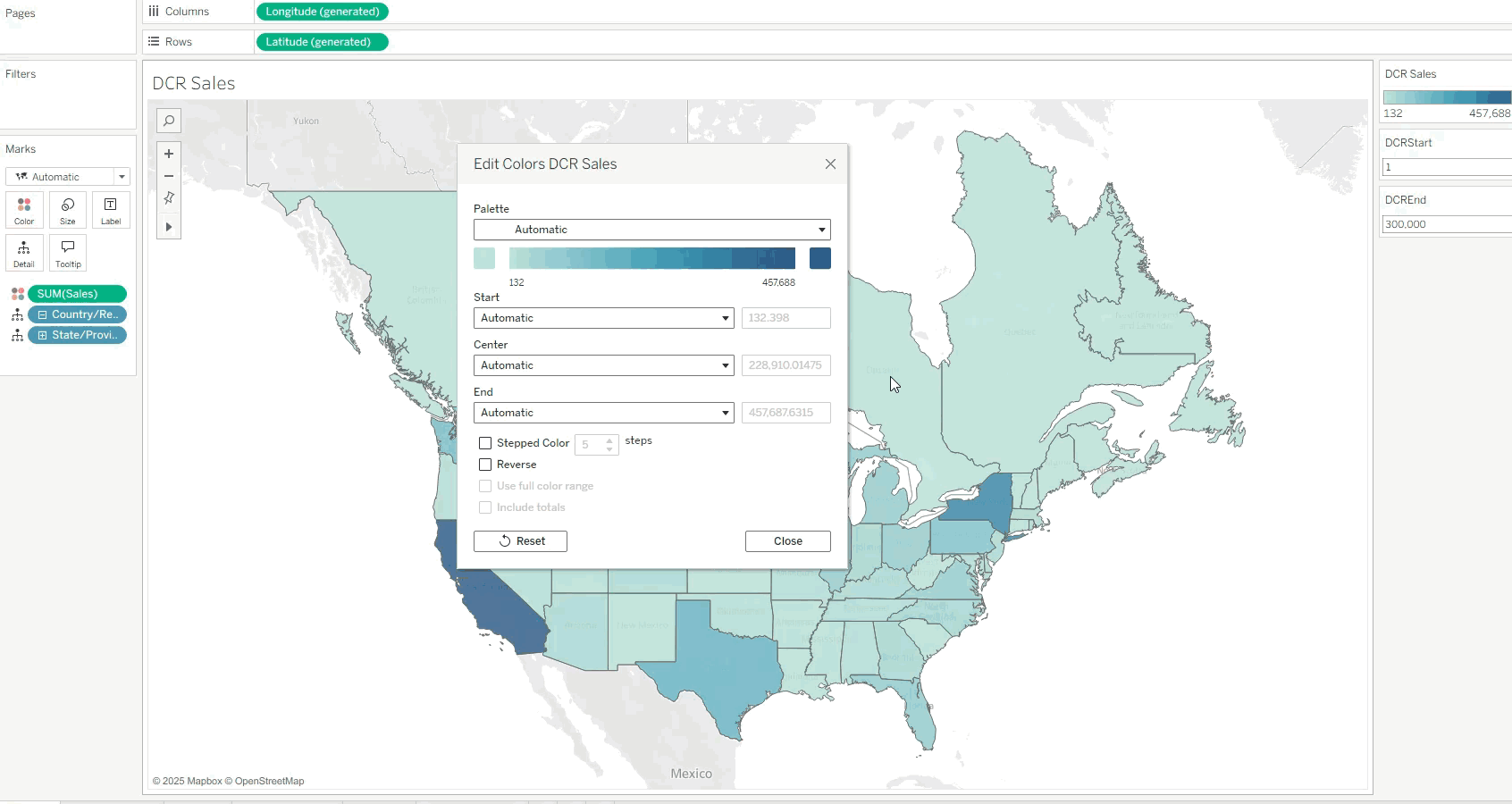
Task: Check the Reverse option
Action: click(x=485, y=465)
